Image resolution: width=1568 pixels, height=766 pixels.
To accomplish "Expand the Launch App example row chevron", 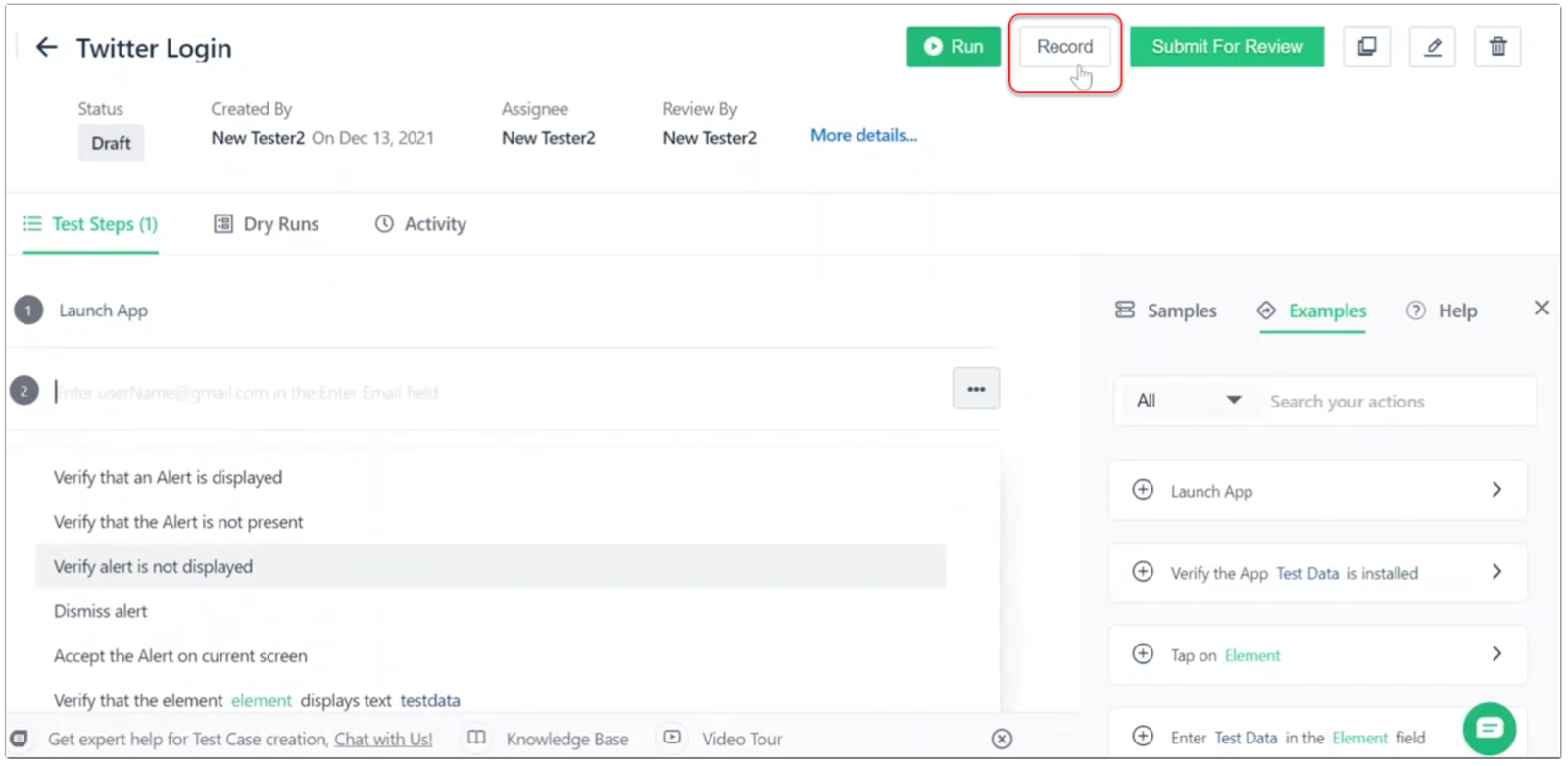I will (x=1496, y=490).
